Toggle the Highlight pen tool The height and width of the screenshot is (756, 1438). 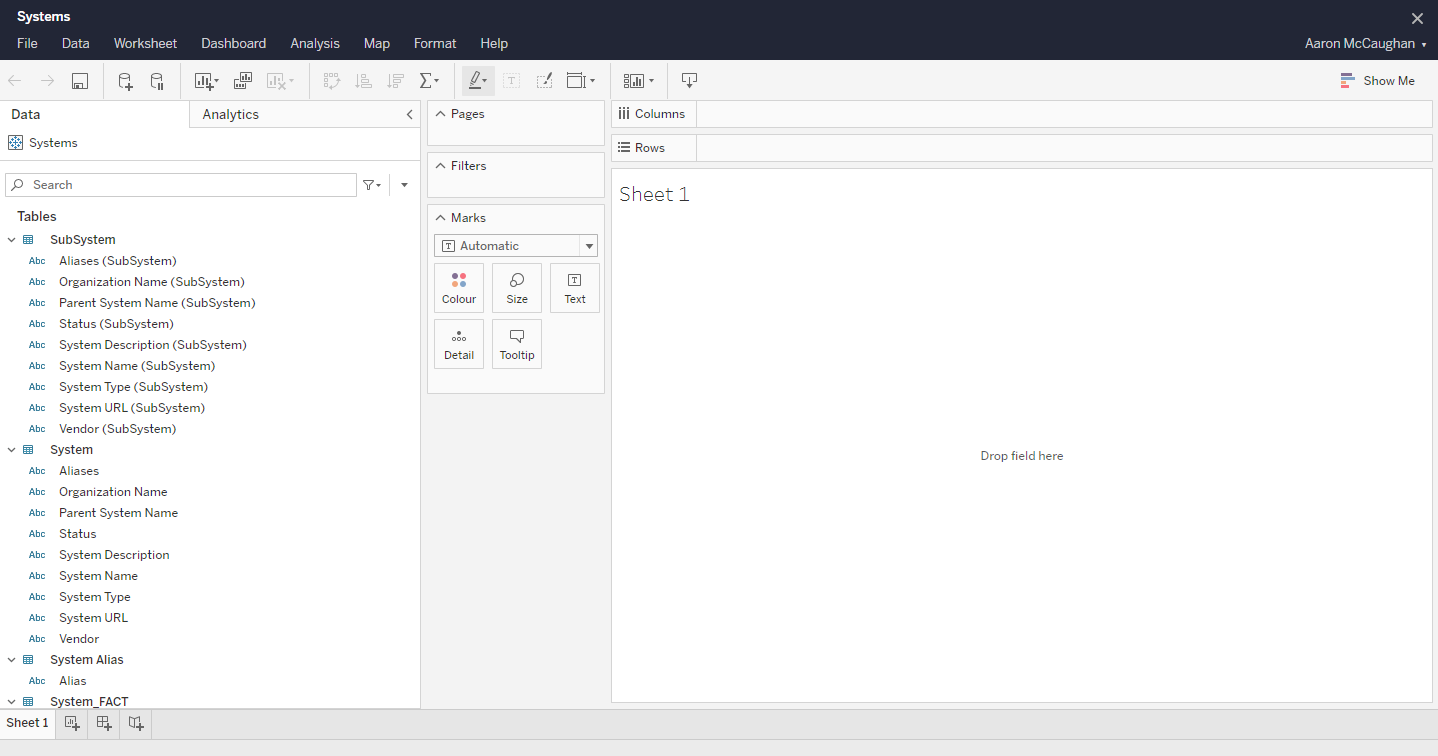click(x=477, y=81)
